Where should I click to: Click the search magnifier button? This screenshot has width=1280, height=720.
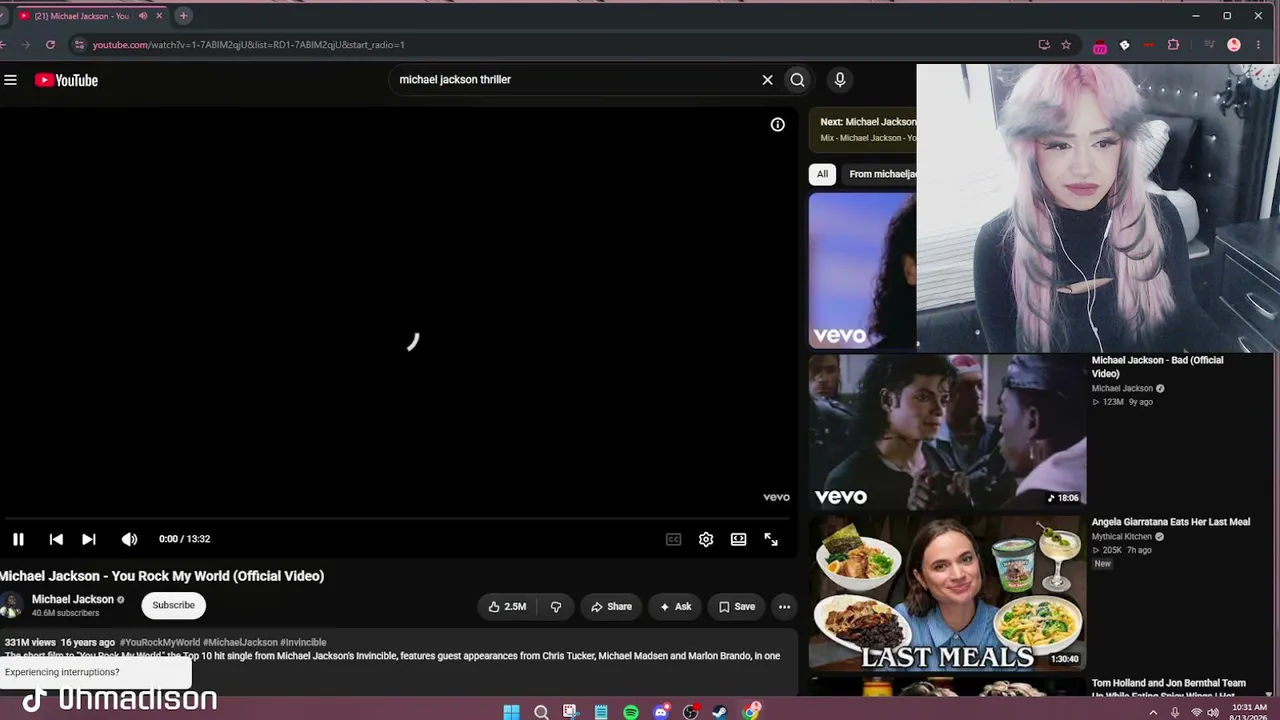tap(797, 80)
